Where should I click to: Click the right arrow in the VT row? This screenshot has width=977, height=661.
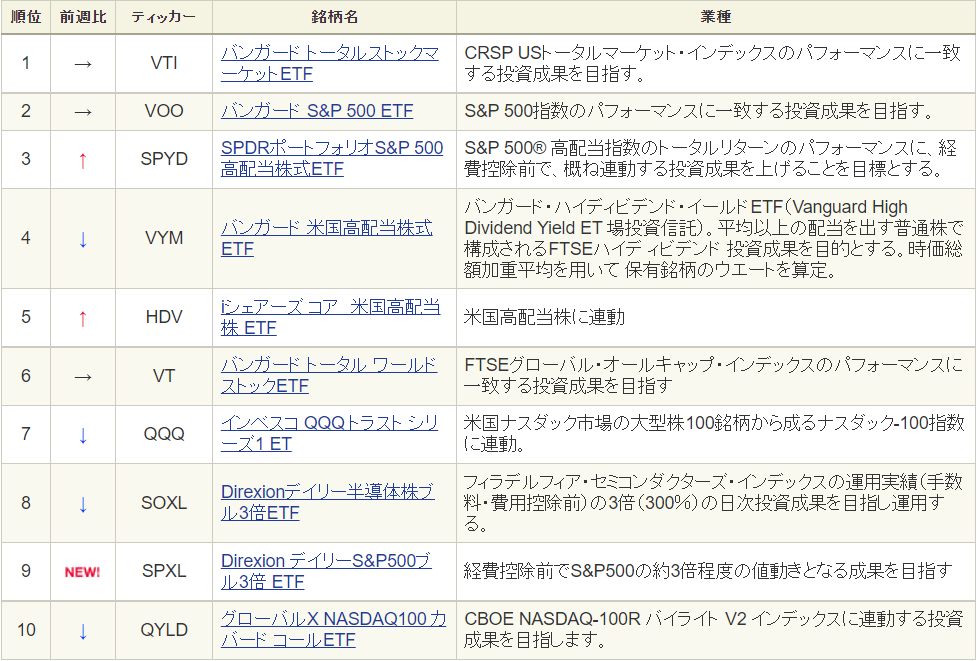coord(83,378)
